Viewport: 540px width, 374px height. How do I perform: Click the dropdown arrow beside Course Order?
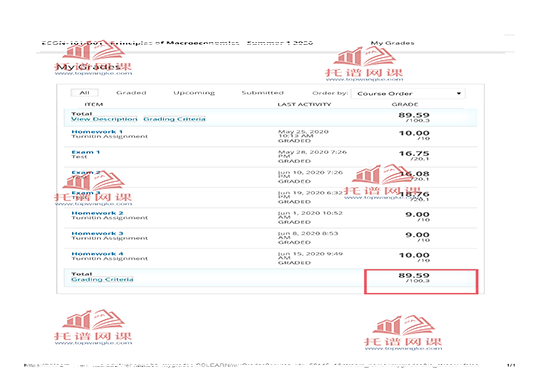click(x=459, y=94)
